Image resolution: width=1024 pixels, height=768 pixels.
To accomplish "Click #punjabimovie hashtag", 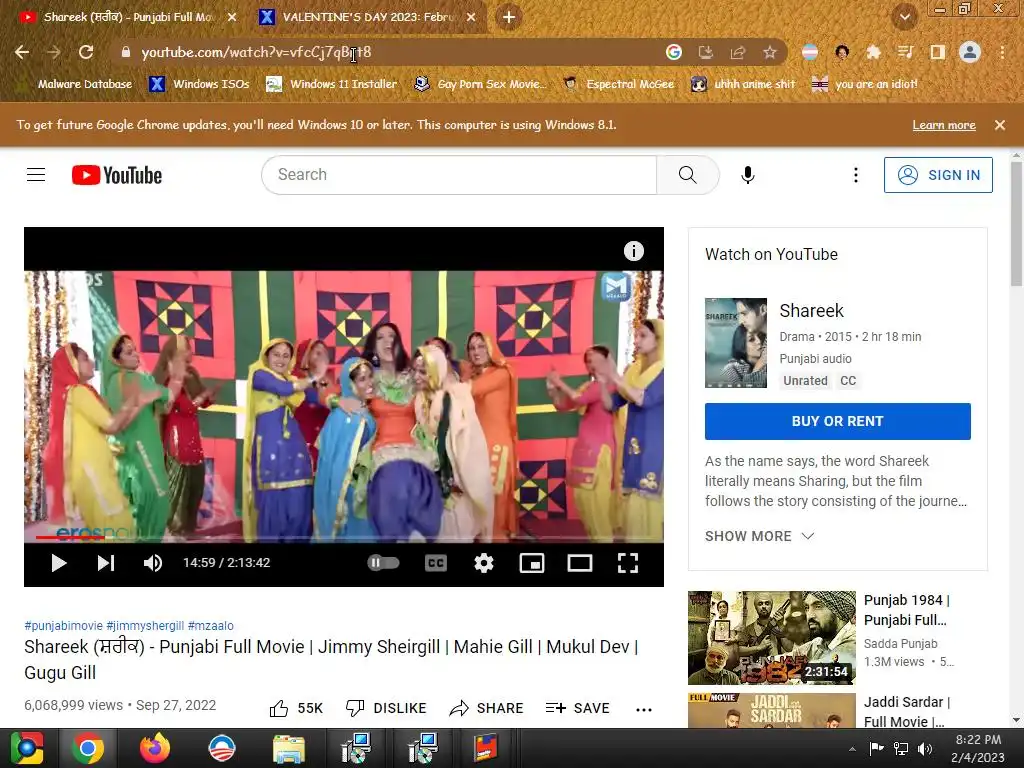I will click(63, 626).
